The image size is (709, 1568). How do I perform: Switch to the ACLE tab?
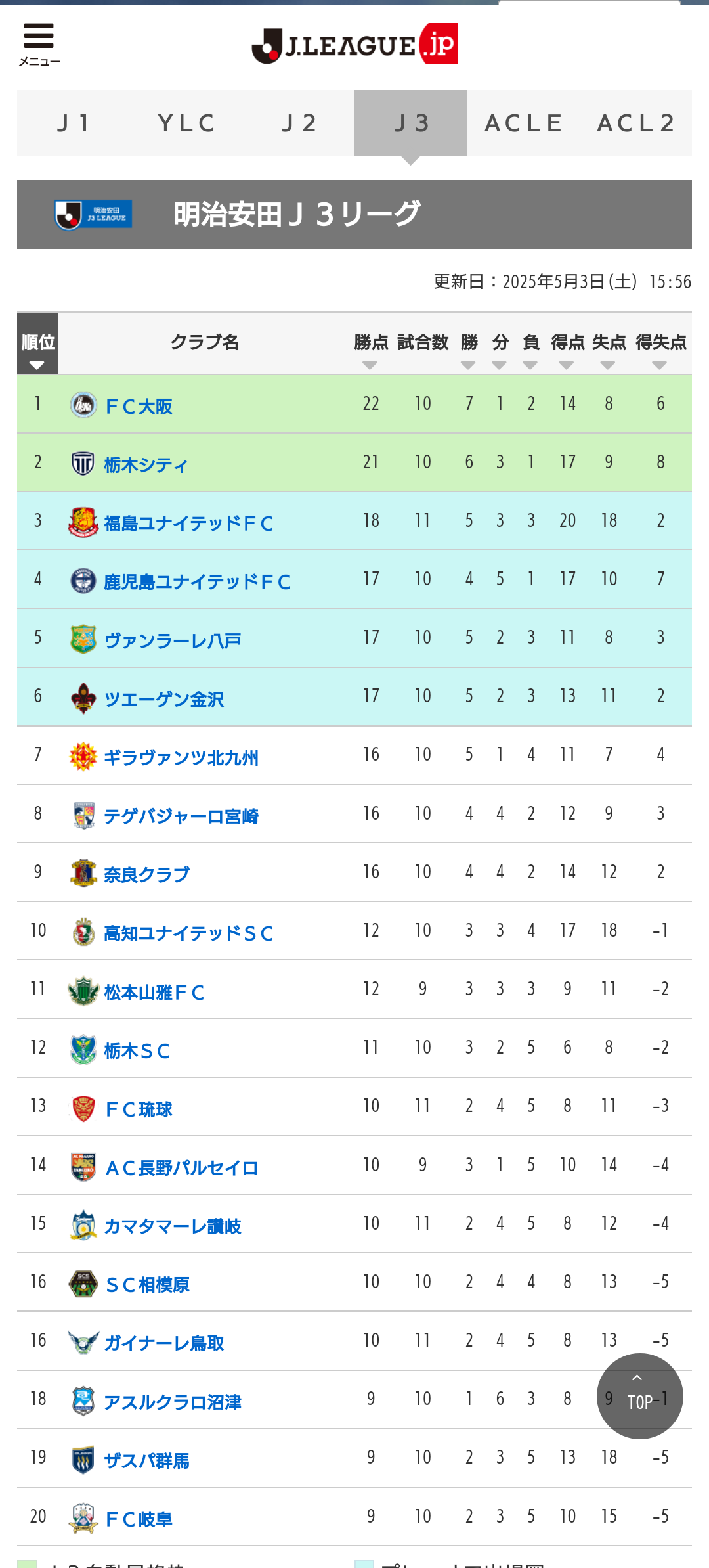tap(523, 123)
